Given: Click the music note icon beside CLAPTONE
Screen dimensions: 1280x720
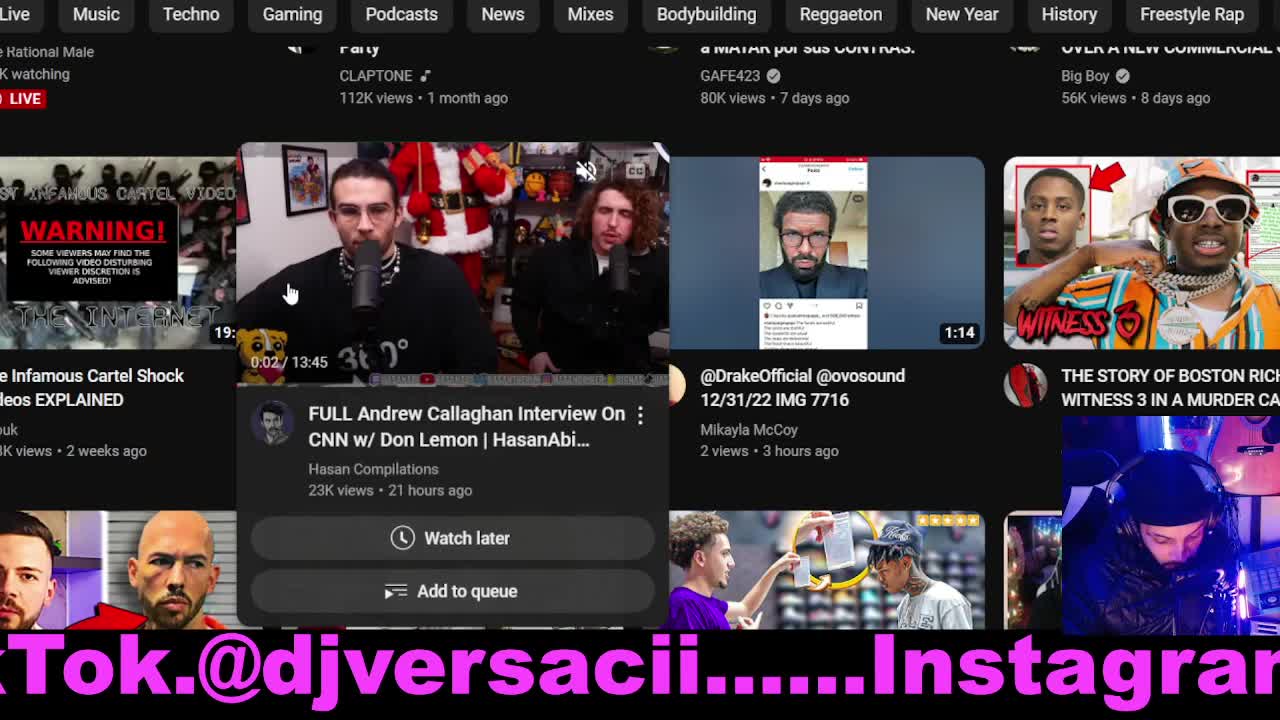Looking at the screenshot, I should tap(425, 76).
